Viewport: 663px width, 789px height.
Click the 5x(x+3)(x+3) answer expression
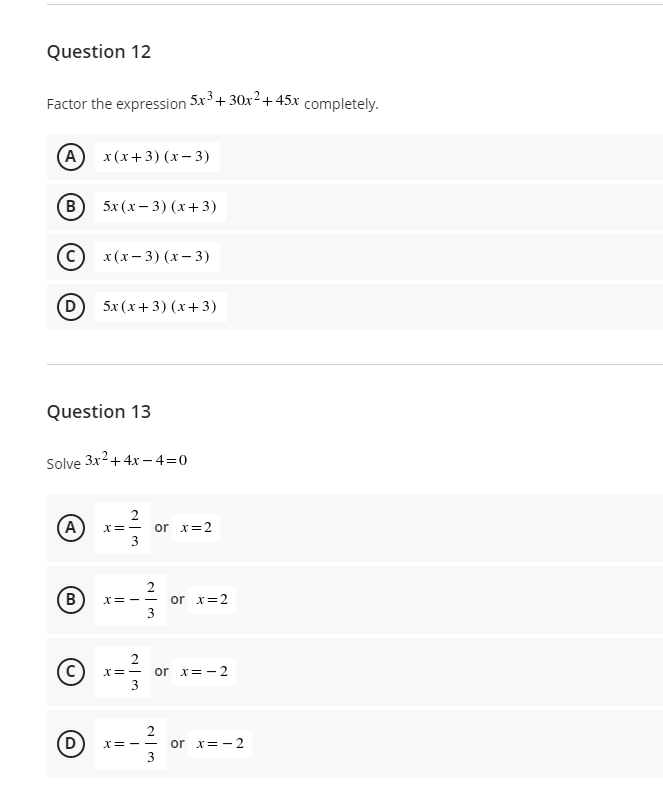pos(160,307)
